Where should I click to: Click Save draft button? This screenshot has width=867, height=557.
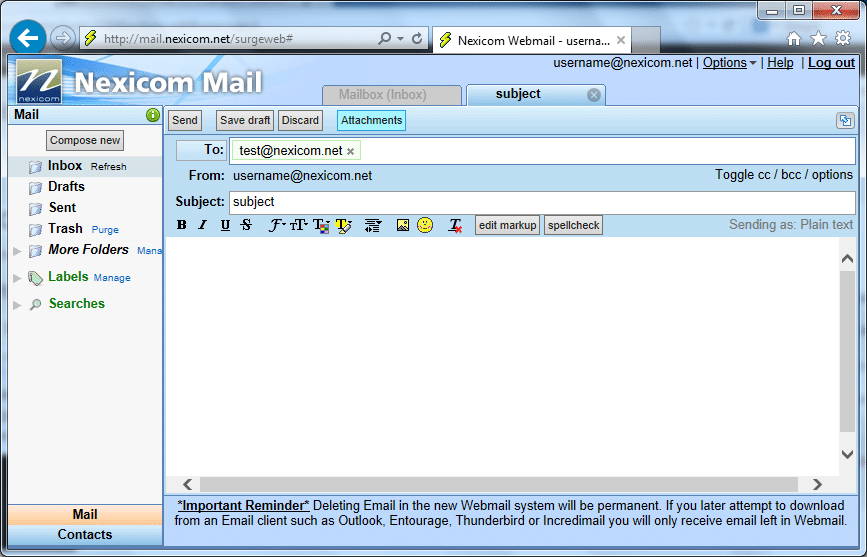pos(245,121)
